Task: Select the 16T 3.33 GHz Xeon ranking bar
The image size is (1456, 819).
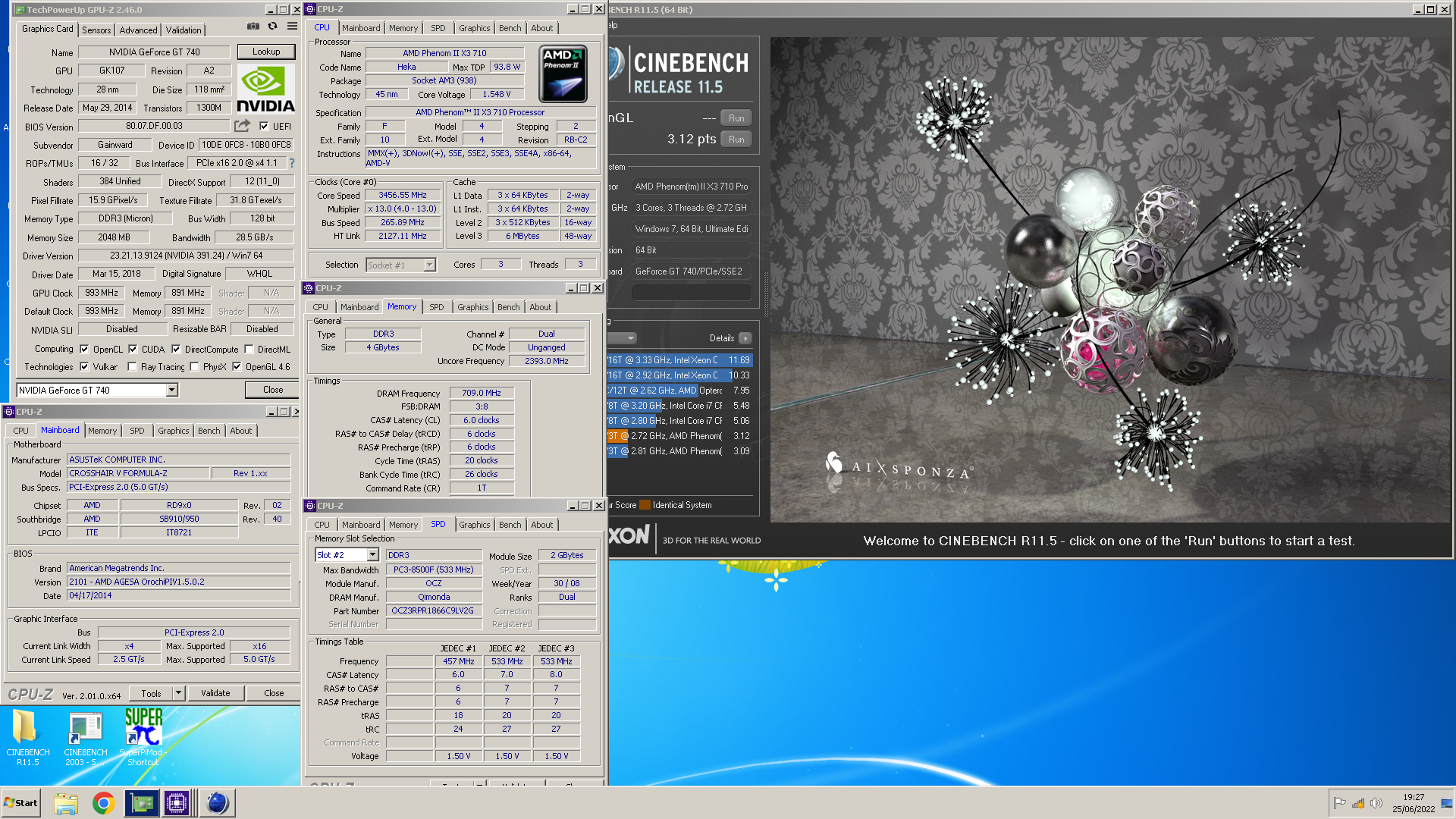Action: coord(679,360)
